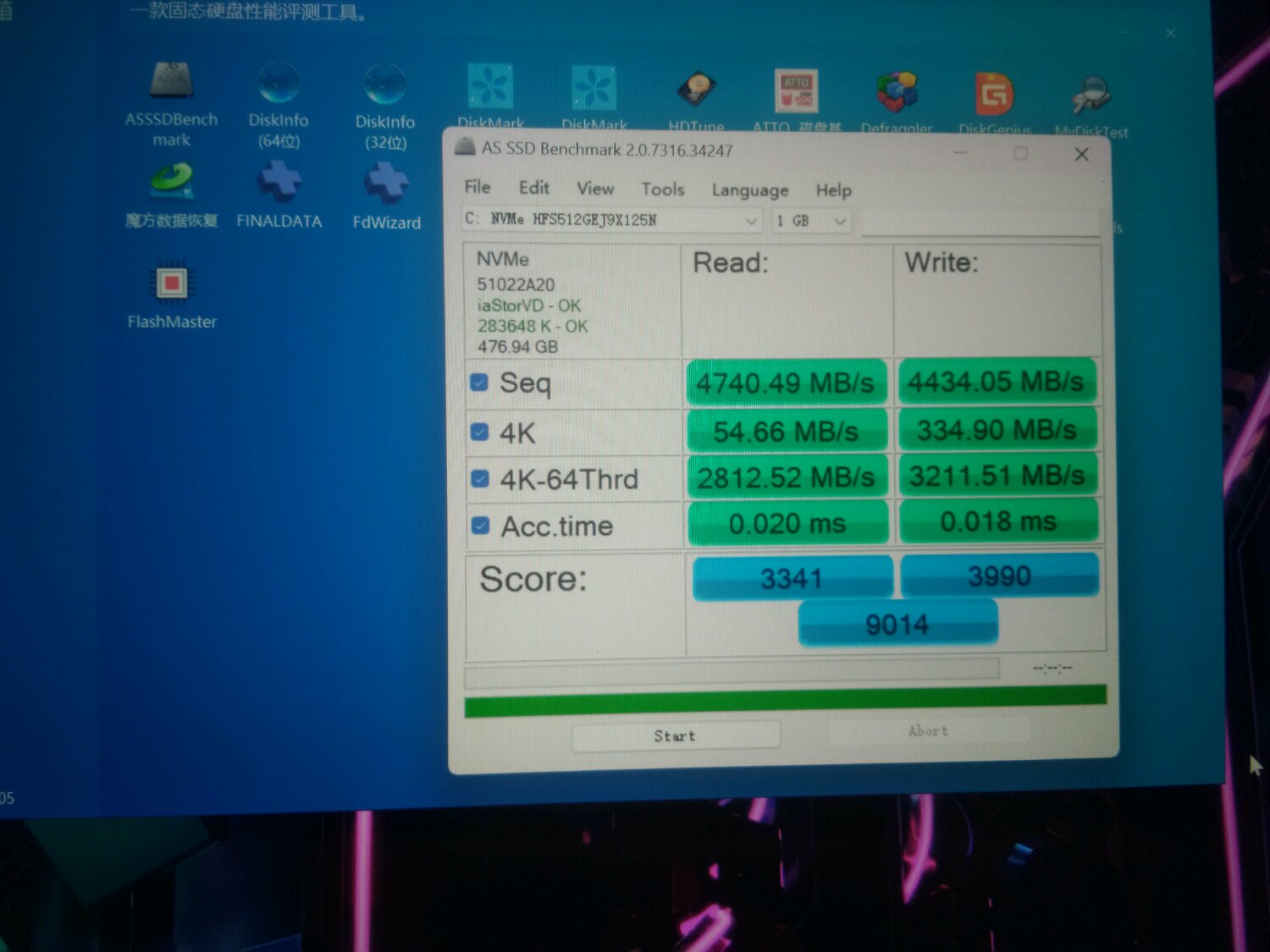Select the Seq read result 4740.49 MB/s
The width and height of the screenshot is (1270, 952).
click(786, 382)
